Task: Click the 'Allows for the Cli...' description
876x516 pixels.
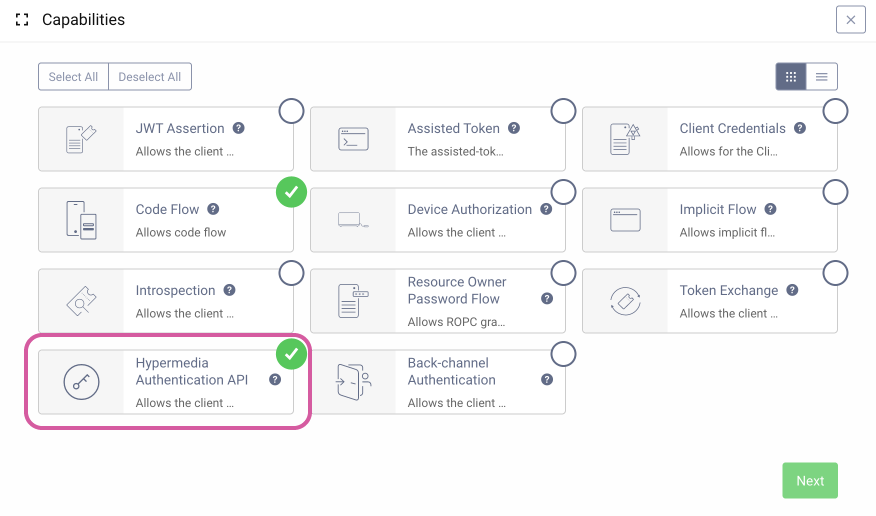Action: (729, 151)
